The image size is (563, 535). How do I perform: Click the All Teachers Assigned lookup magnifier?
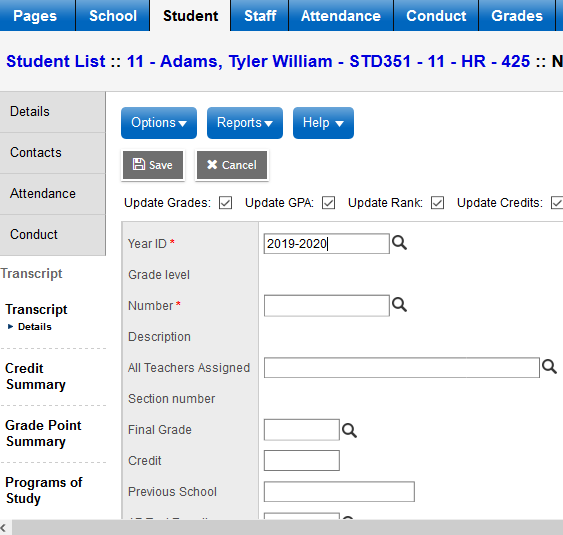tap(549, 367)
